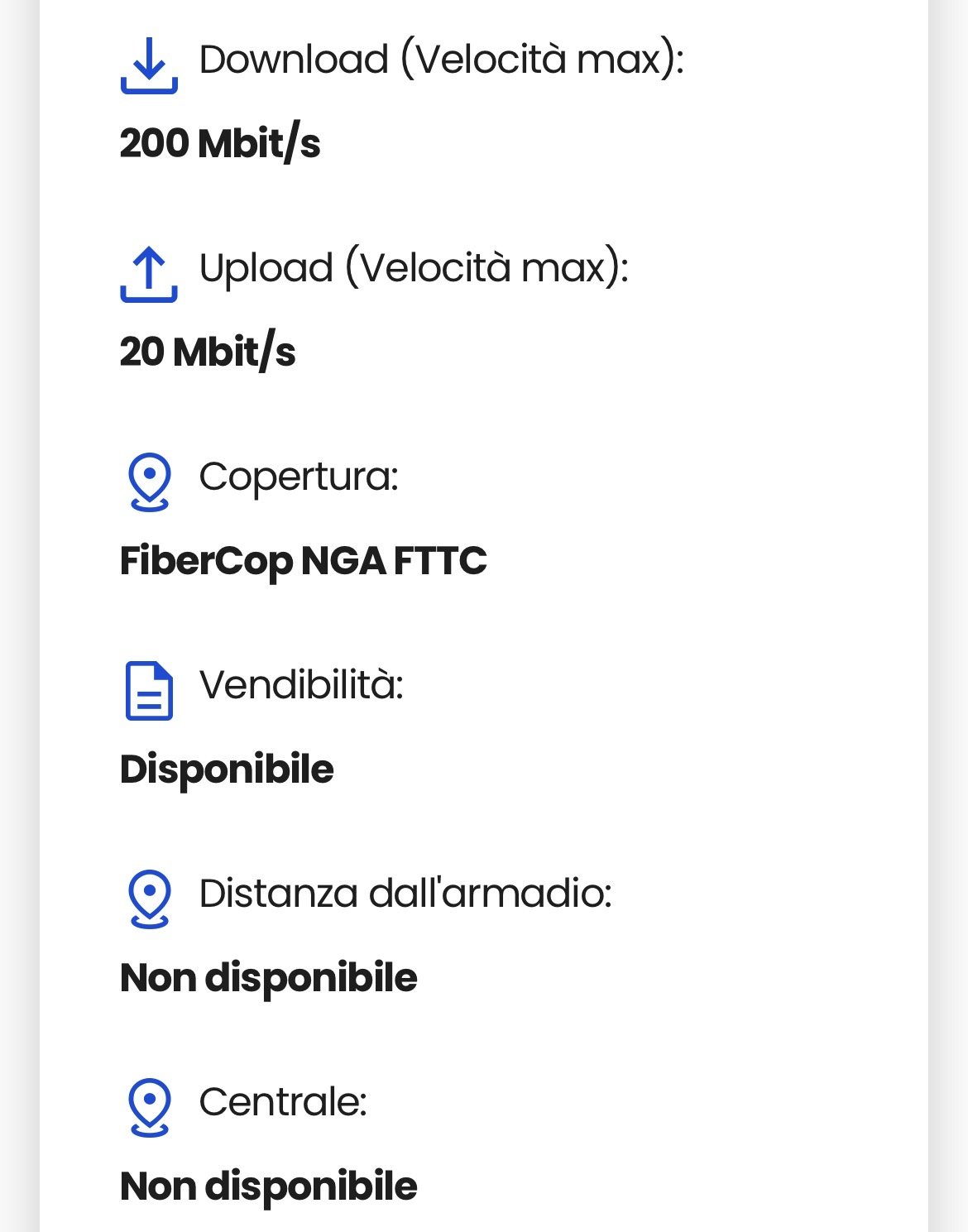Viewport: 968px width, 1232px height.
Task: Click the Distanza dall'armadio pin icon
Action: tap(149, 899)
